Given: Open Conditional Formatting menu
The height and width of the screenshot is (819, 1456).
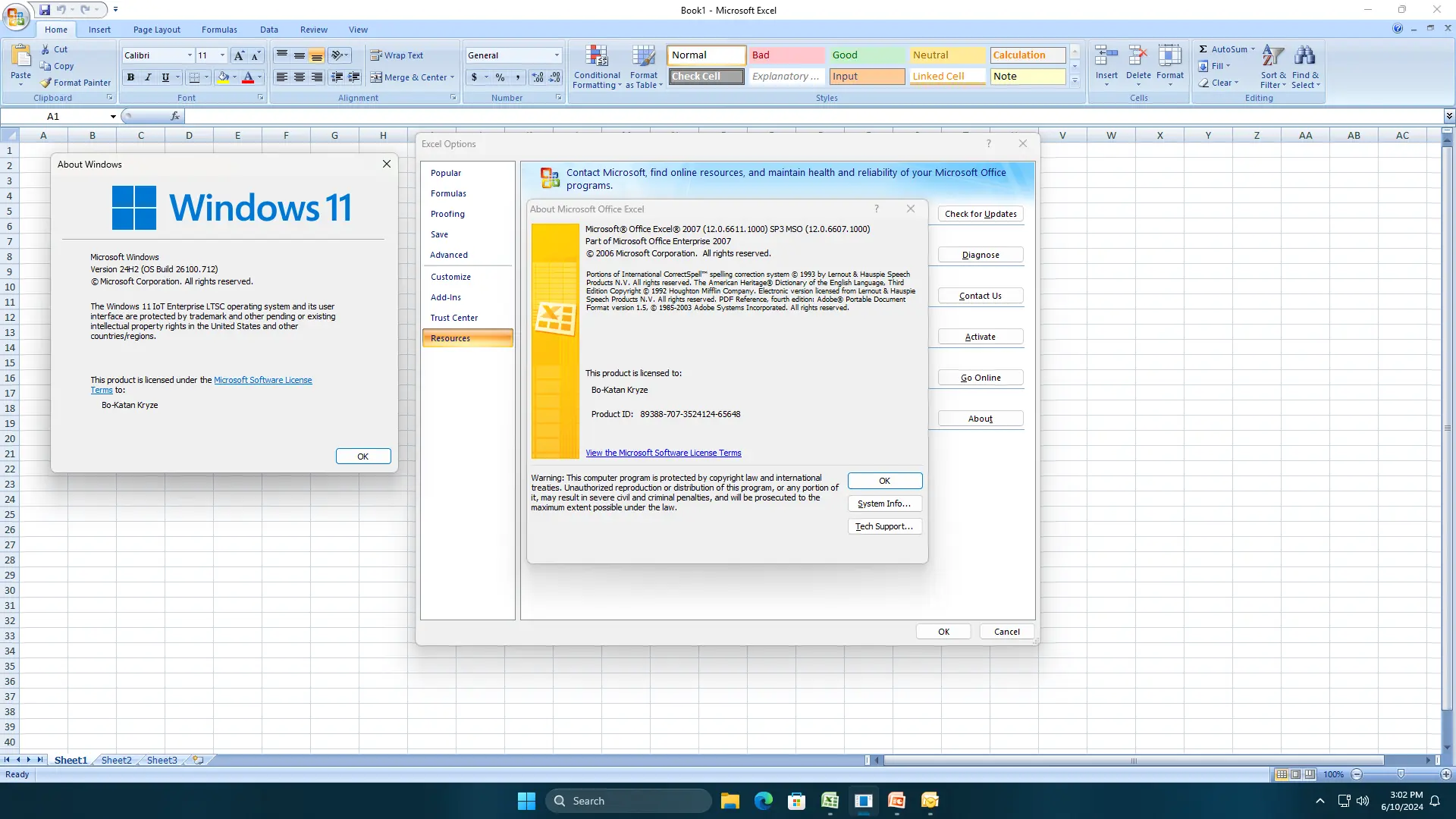Looking at the screenshot, I should tap(597, 67).
